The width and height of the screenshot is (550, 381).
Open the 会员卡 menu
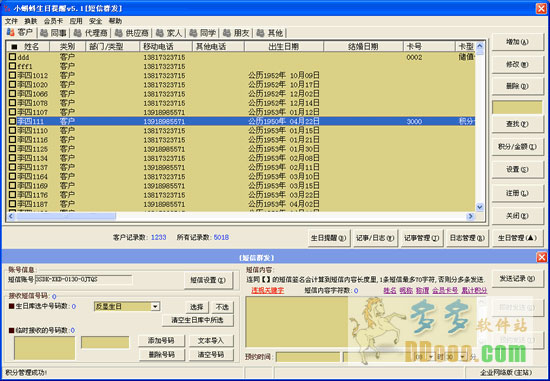(x=53, y=21)
